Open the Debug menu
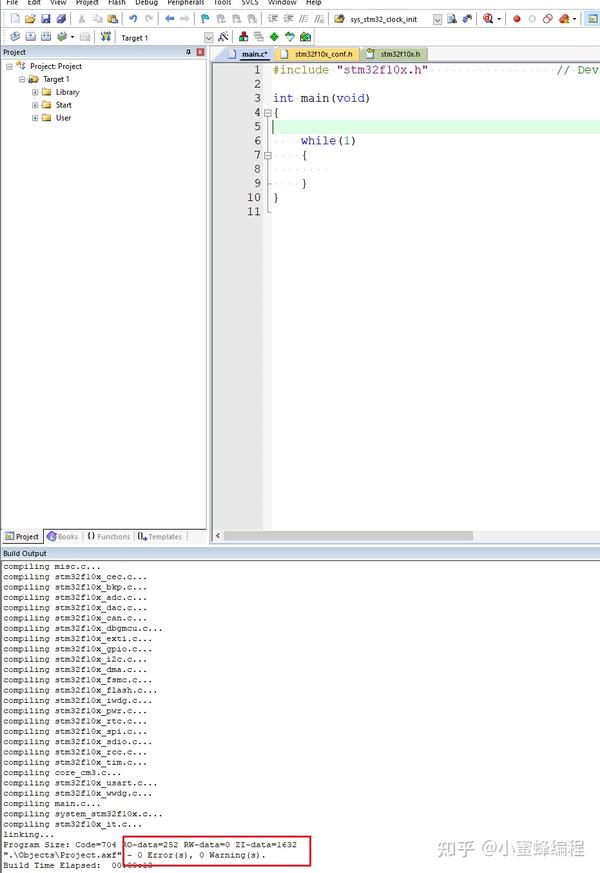 click(x=146, y=2)
